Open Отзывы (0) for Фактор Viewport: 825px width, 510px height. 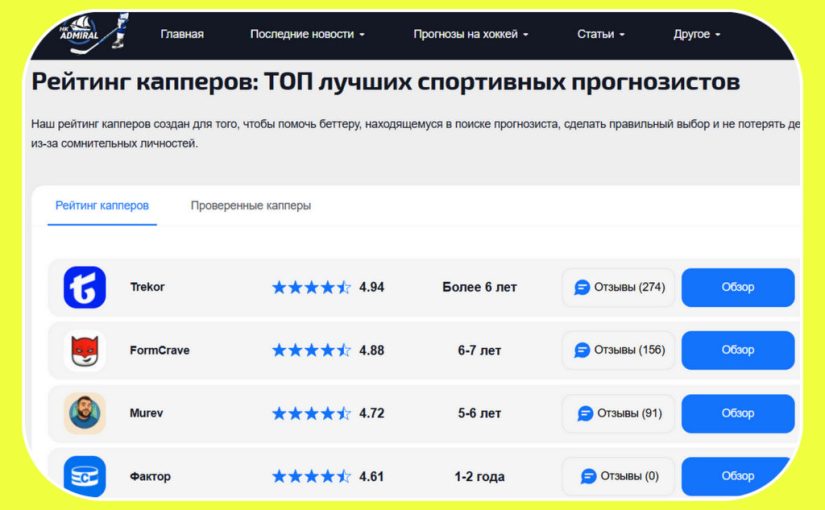pos(618,476)
